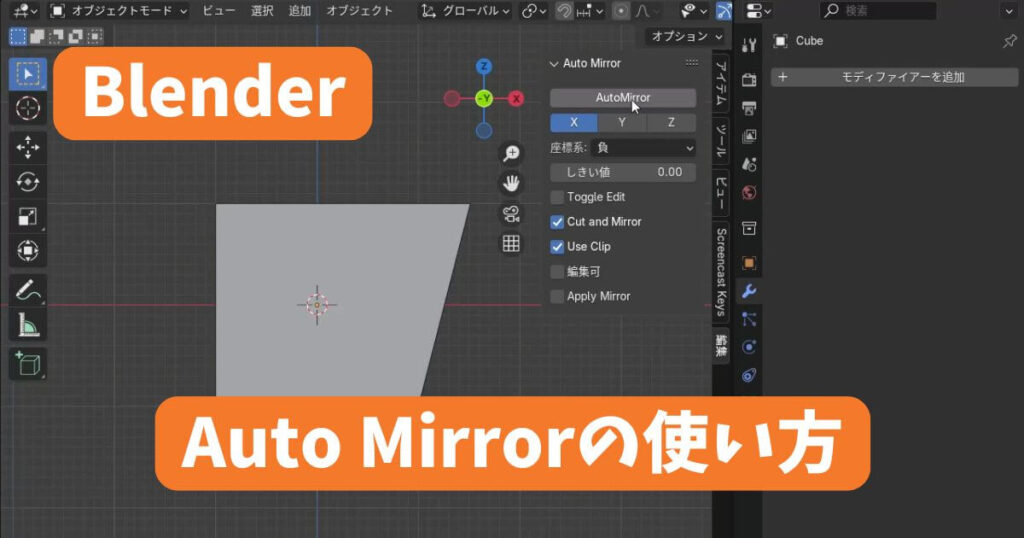Click the green -Y axis gizmo ball
The image size is (1024, 538).
click(484, 99)
